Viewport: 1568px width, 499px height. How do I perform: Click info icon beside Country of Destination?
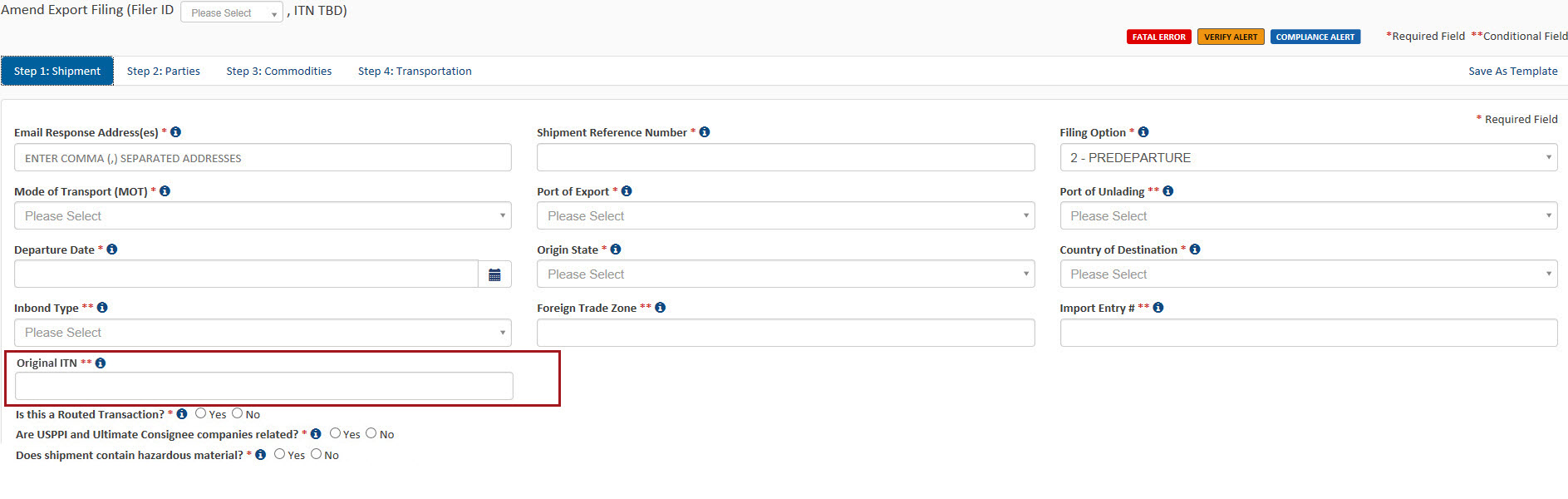[x=1195, y=249]
